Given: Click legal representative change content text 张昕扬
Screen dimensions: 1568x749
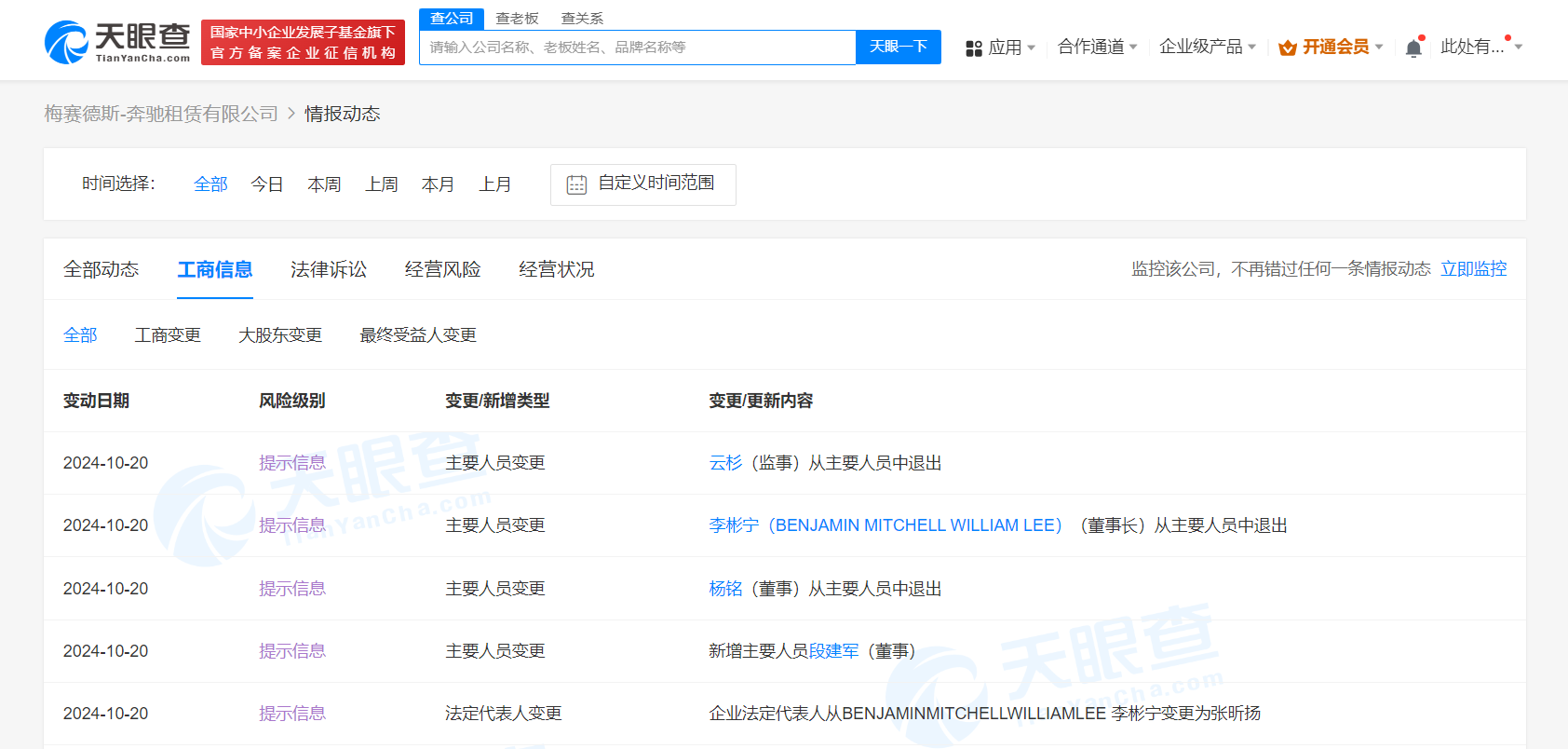Looking at the screenshot, I should click(1236, 714).
